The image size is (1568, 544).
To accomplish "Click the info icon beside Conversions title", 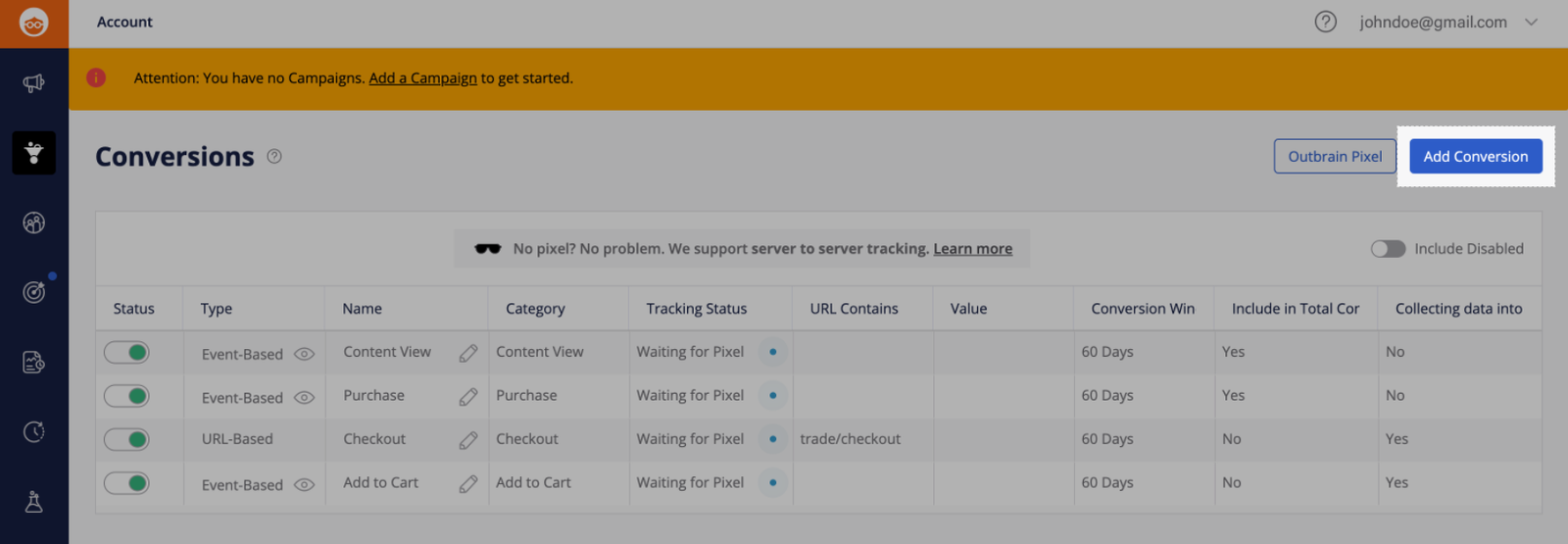I will [x=274, y=156].
